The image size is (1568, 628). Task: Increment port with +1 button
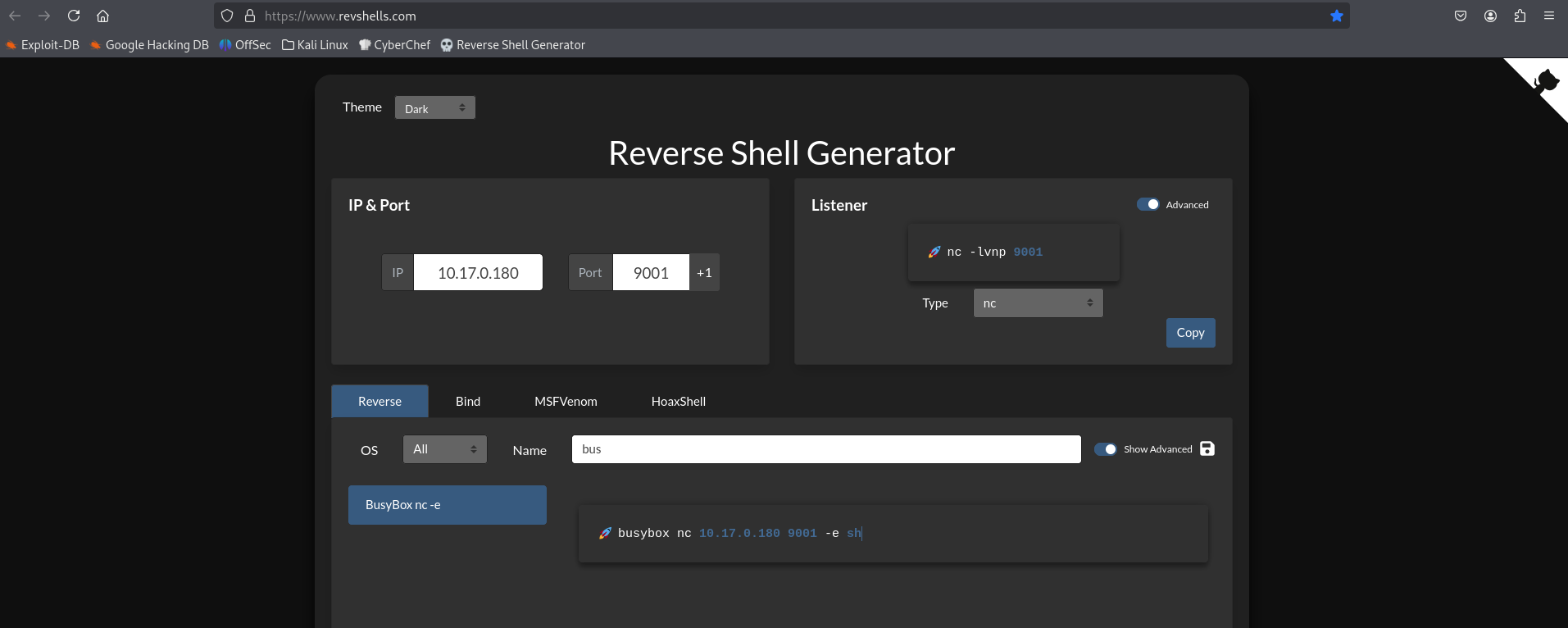(x=704, y=272)
